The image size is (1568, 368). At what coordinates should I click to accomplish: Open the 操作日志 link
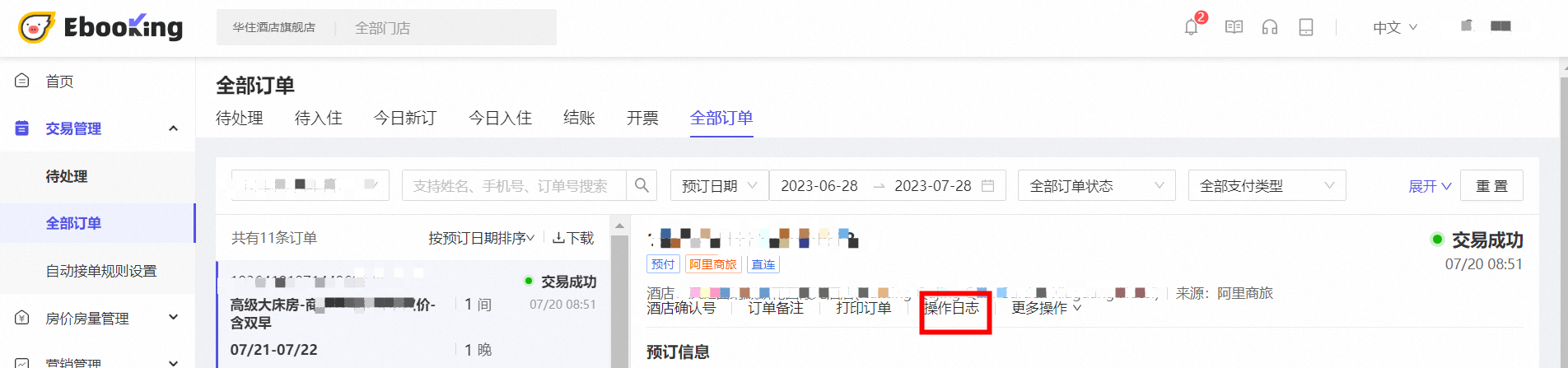point(952,308)
